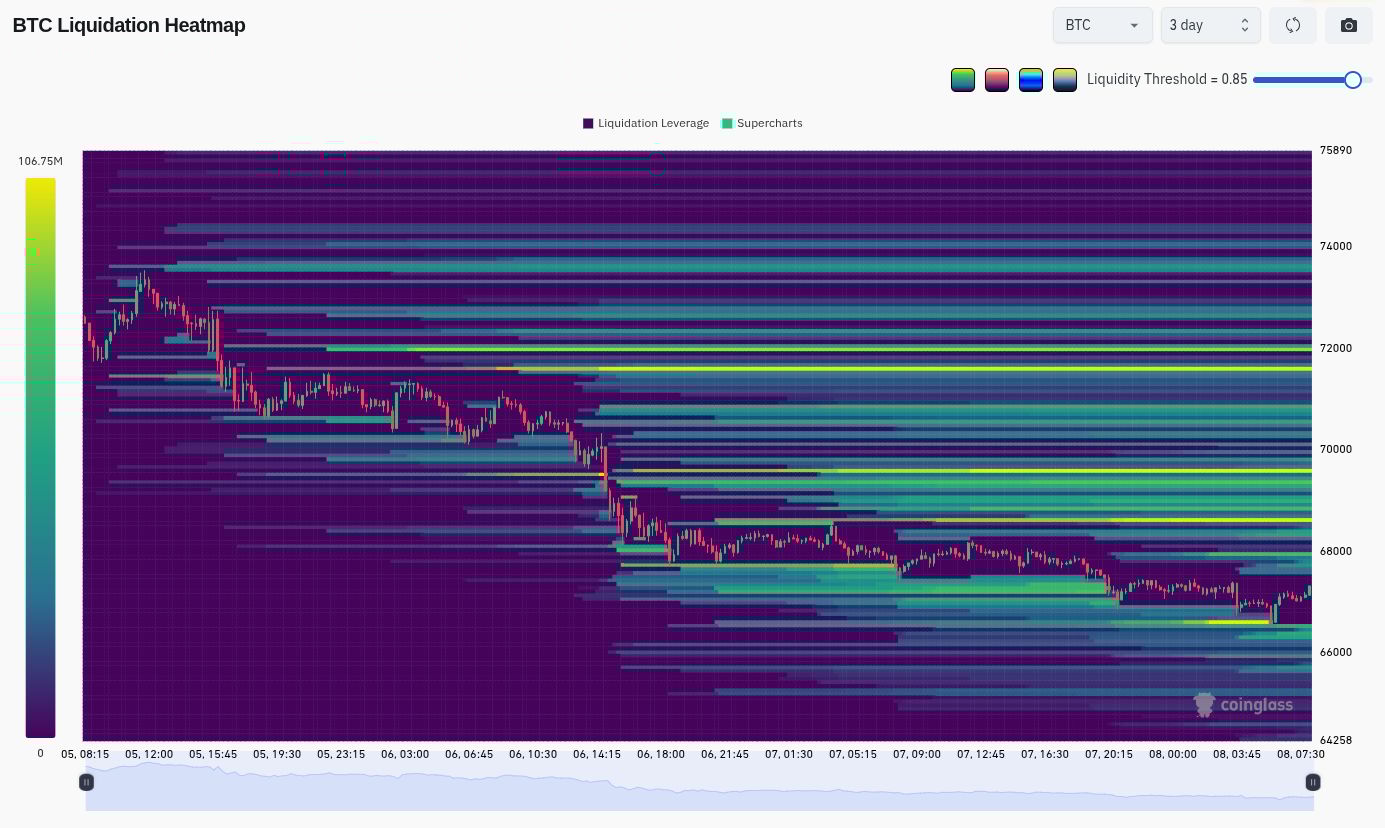This screenshot has width=1385, height=828.
Task: Click the Liquidity Threshold slider handle
Action: point(1352,80)
